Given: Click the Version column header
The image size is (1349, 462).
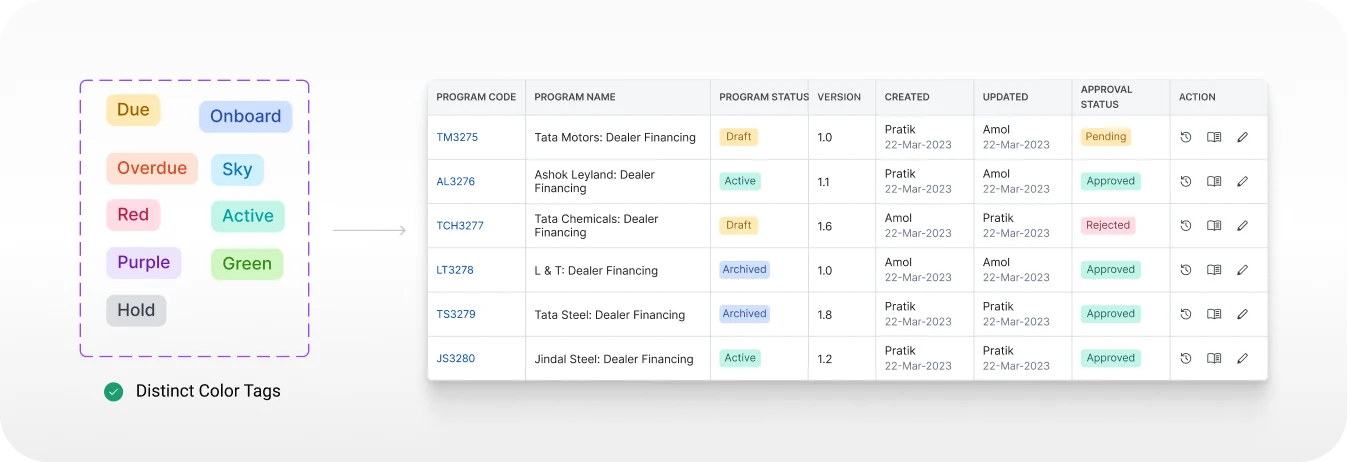Looking at the screenshot, I should coord(839,97).
